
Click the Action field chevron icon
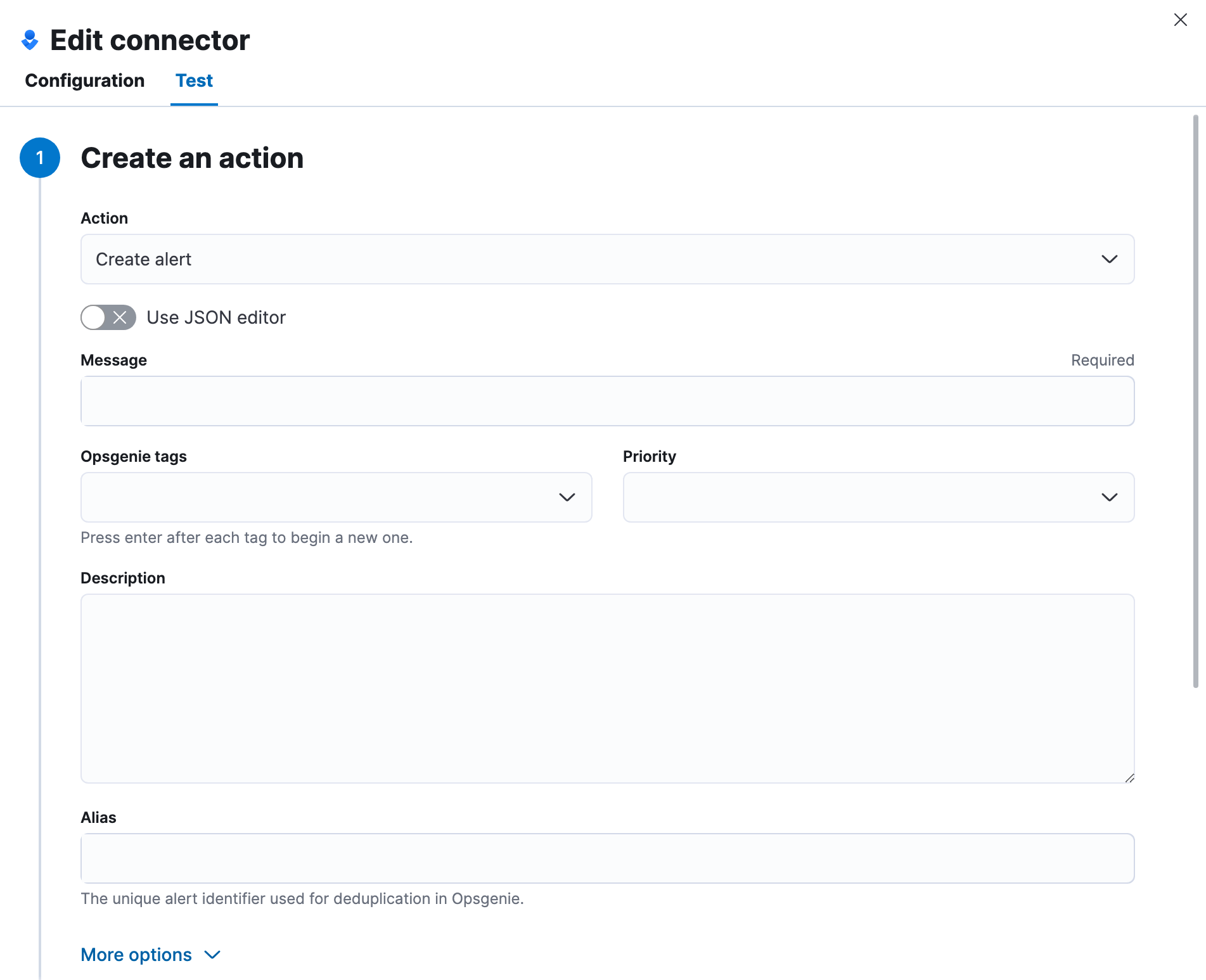point(1110,259)
